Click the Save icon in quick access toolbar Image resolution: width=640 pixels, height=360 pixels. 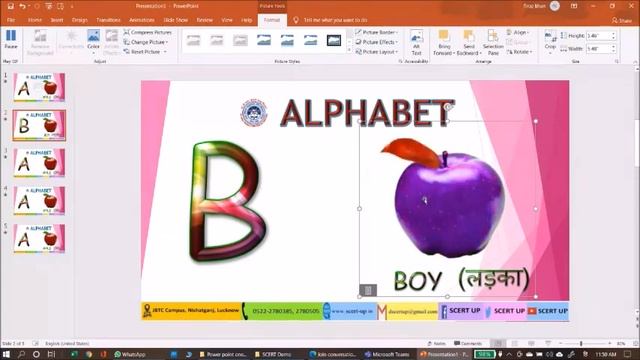tap(11, 6)
